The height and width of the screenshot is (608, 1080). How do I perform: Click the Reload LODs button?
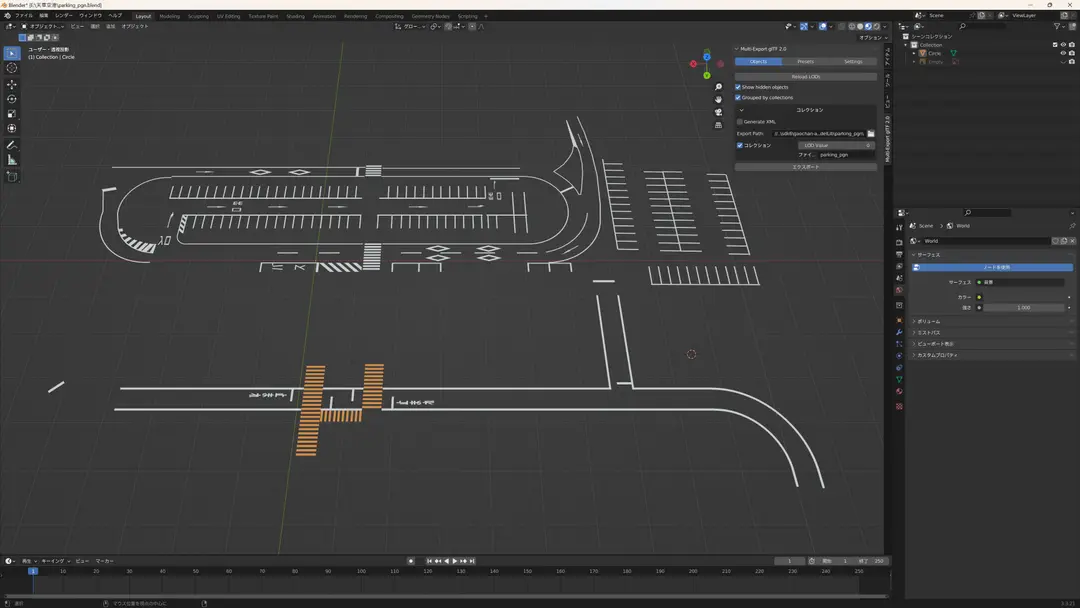pos(805,76)
